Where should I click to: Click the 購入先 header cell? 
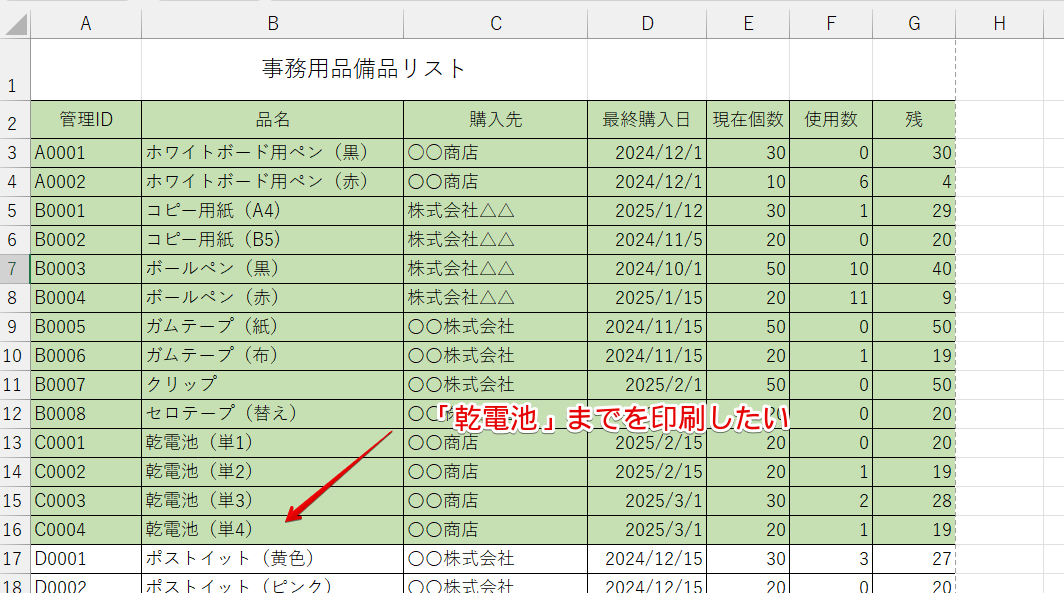coord(494,119)
